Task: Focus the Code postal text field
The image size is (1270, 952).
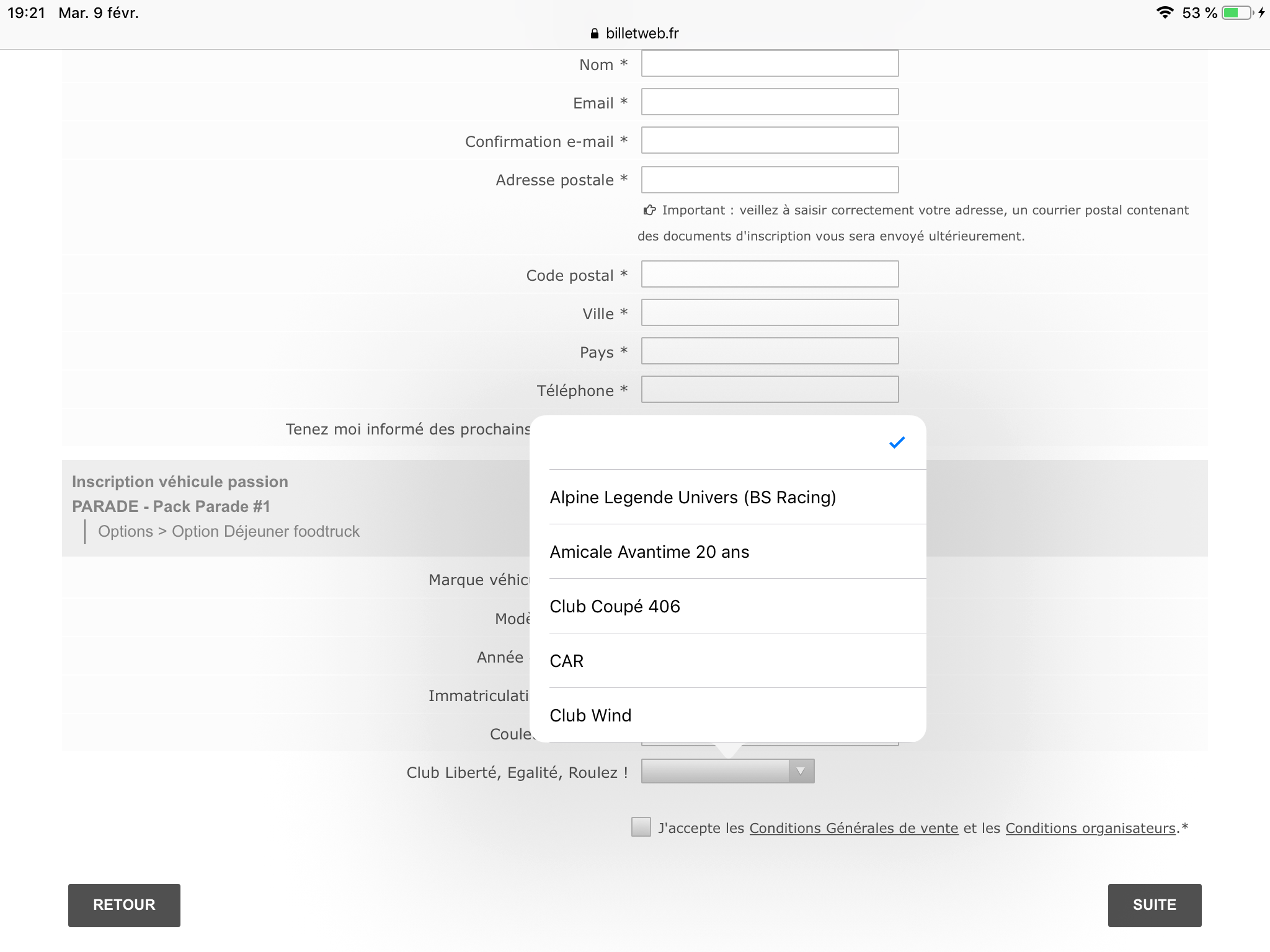Action: coord(770,274)
